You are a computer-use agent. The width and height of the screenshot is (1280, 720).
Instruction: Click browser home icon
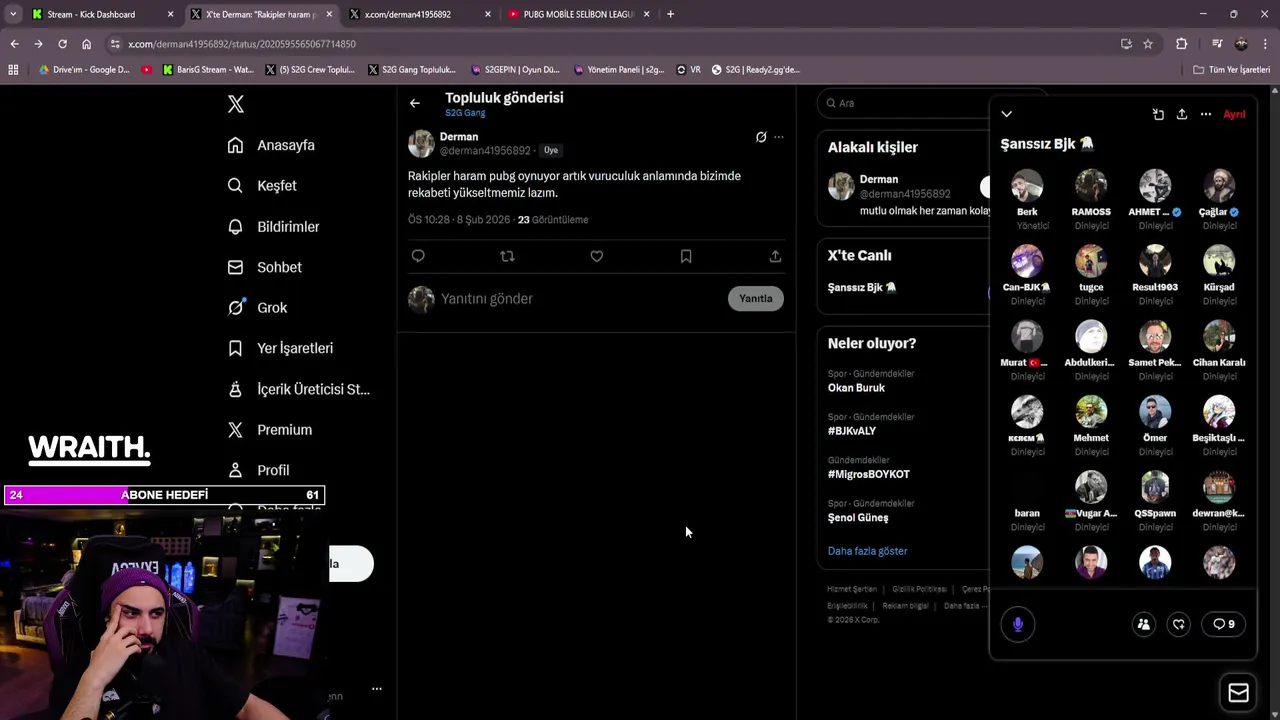click(87, 44)
